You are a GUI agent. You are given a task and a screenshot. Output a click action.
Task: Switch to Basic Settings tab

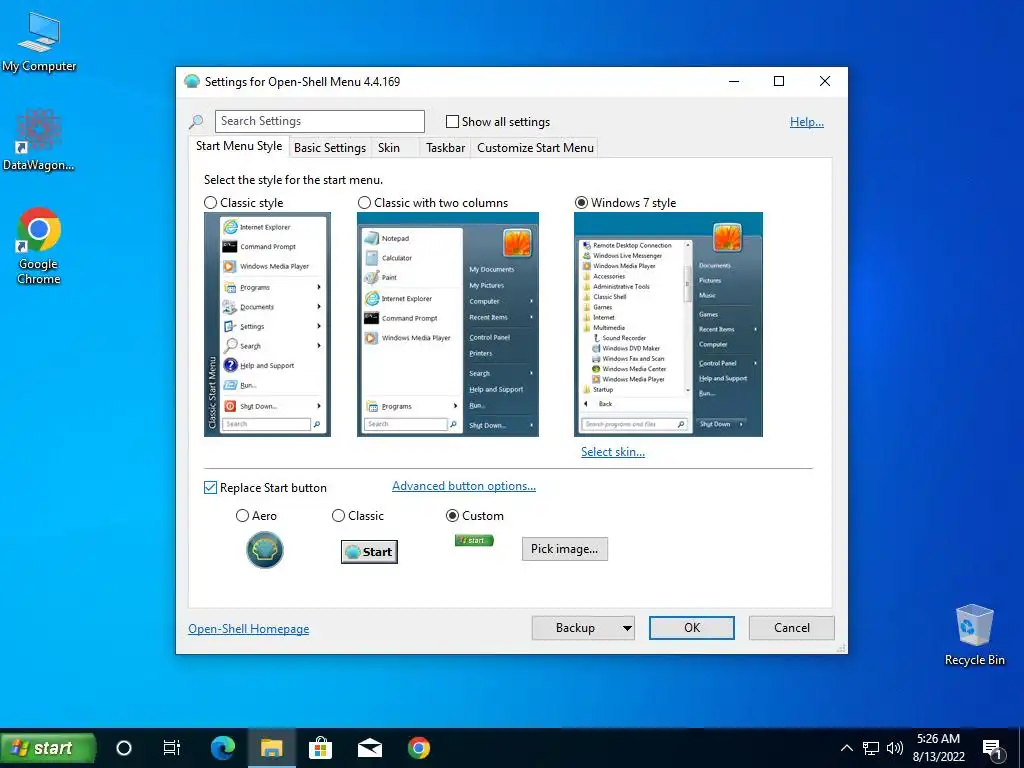(330, 148)
